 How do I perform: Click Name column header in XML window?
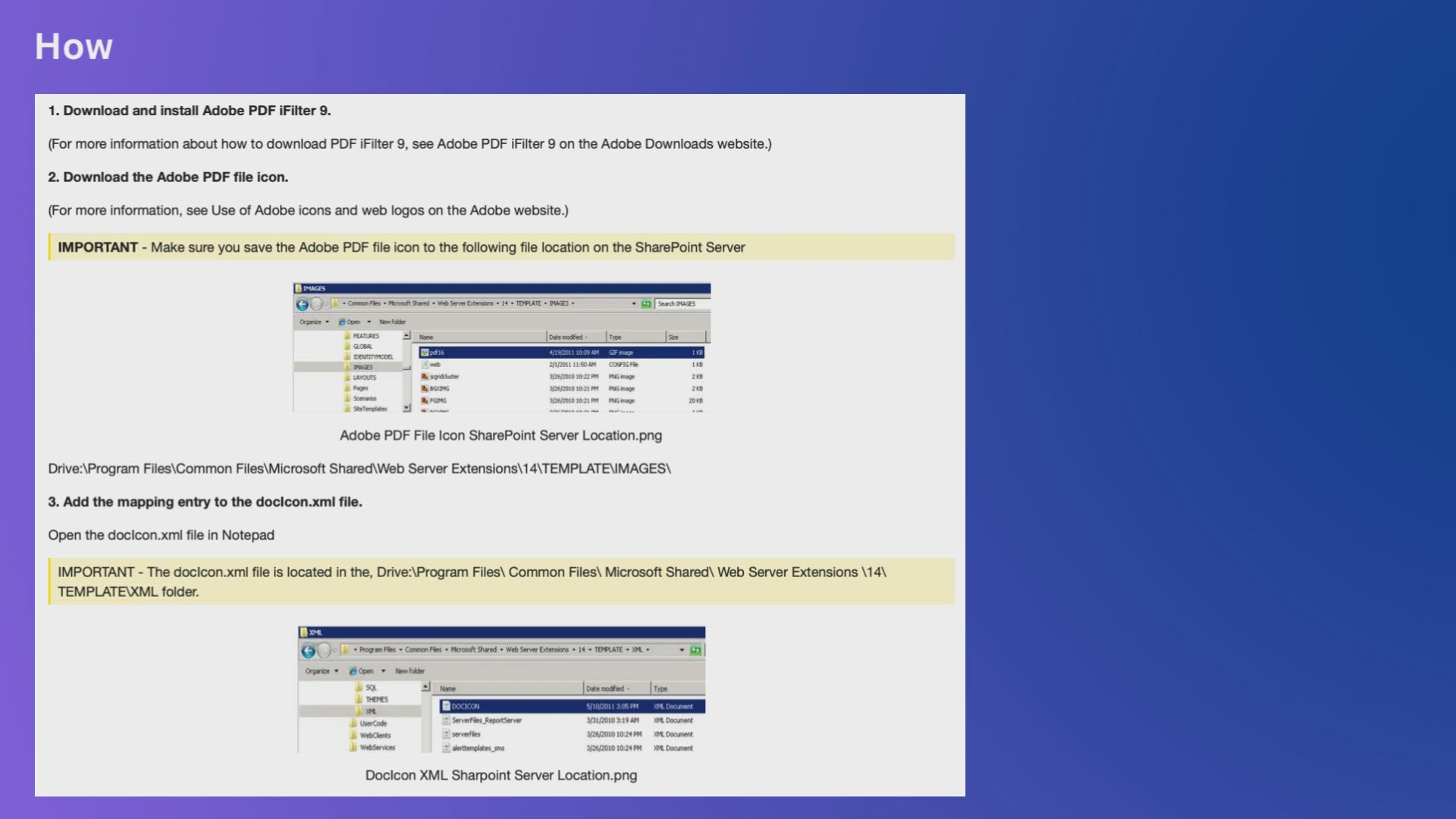pyautogui.click(x=448, y=689)
